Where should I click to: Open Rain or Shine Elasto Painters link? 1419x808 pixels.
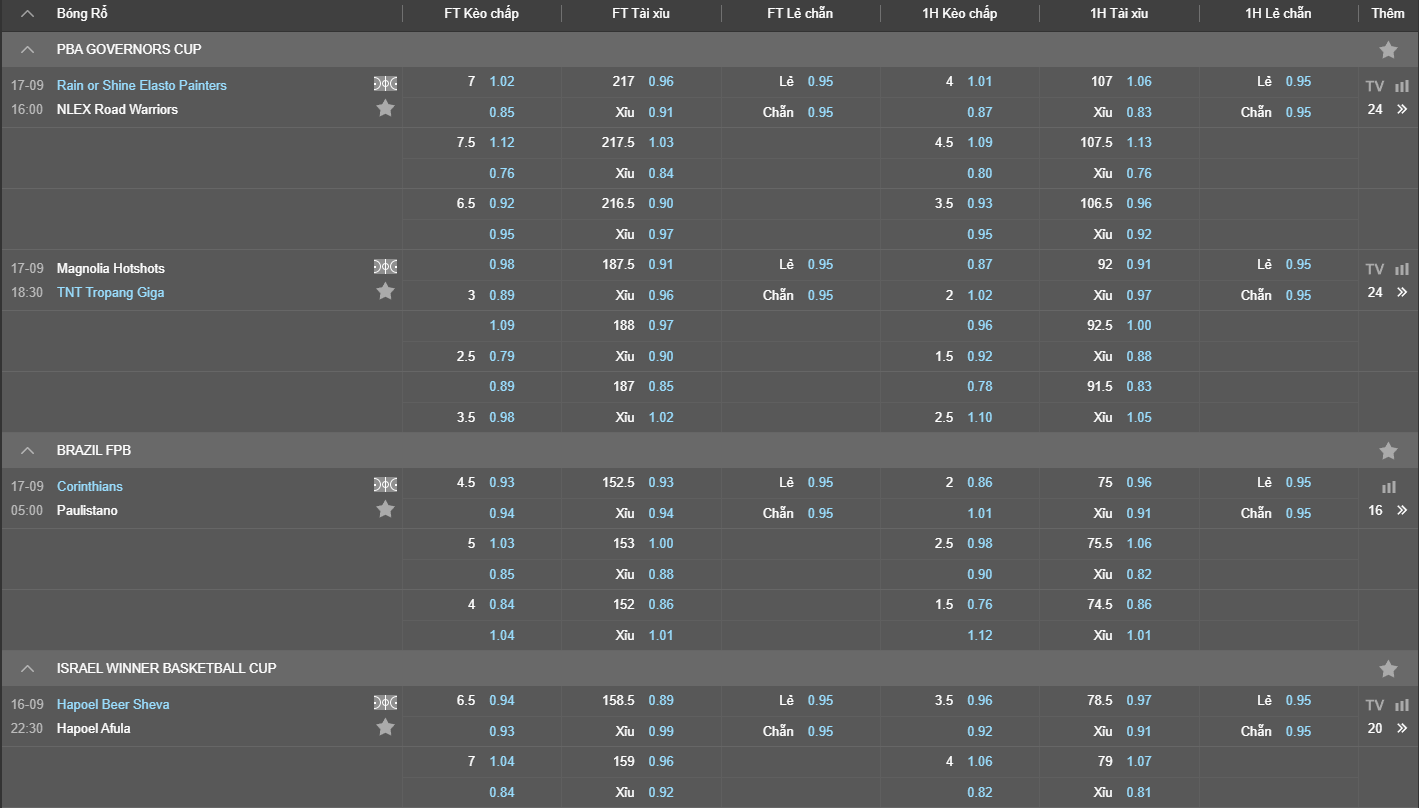click(142, 85)
